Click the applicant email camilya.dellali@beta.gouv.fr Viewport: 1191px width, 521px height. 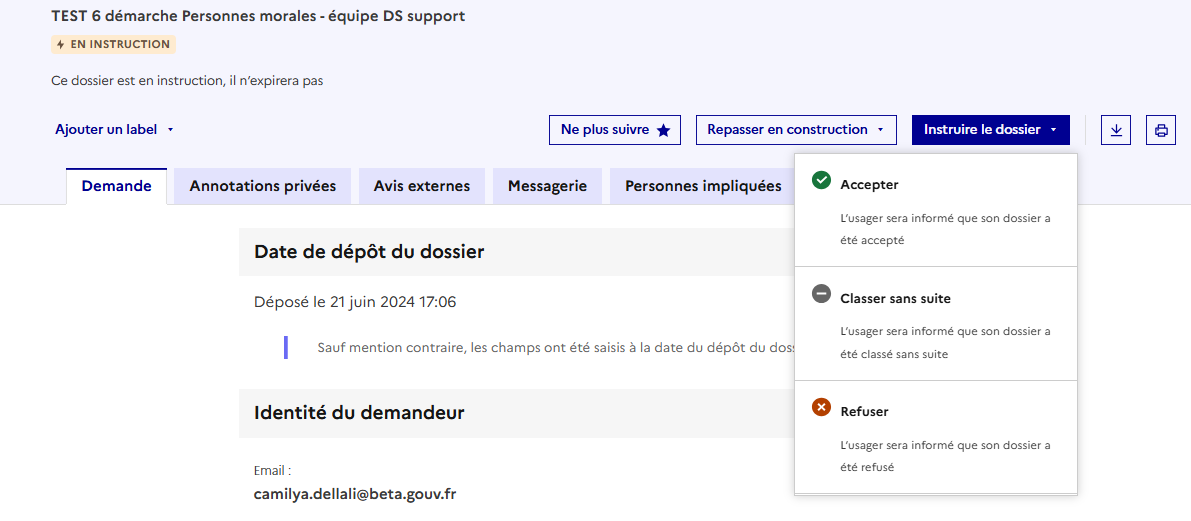pos(355,494)
